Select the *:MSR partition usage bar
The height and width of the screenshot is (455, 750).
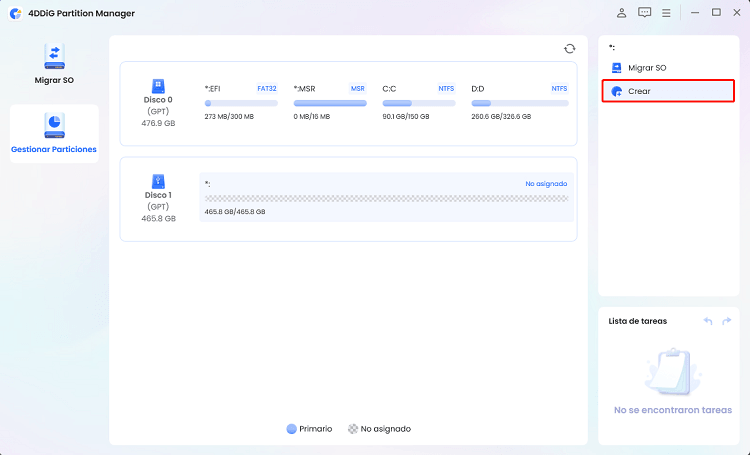330,103
